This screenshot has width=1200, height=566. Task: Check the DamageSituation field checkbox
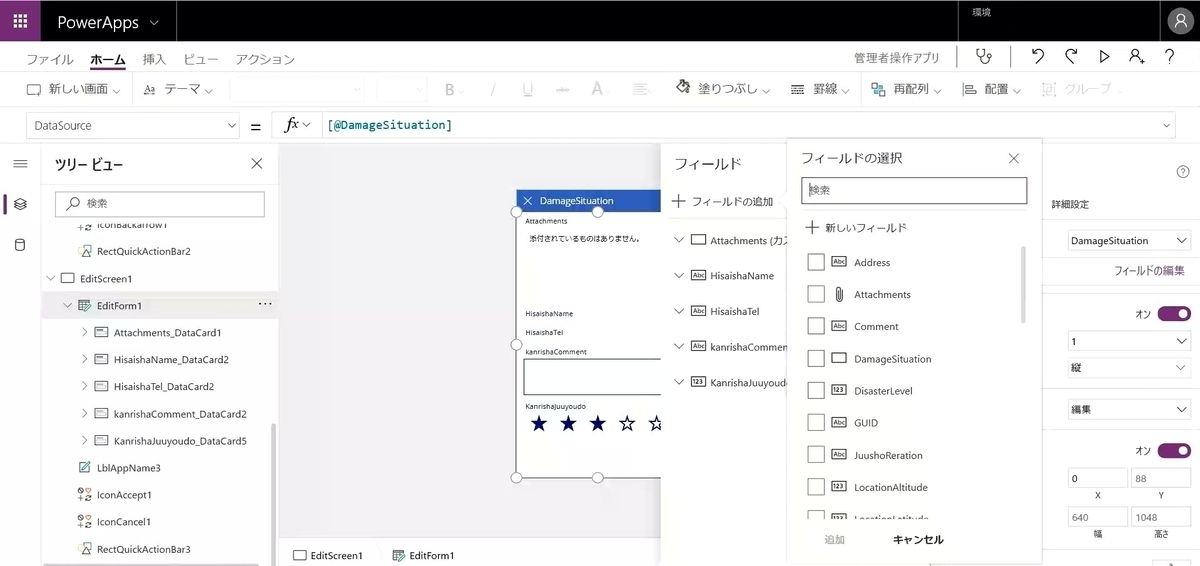816,358
